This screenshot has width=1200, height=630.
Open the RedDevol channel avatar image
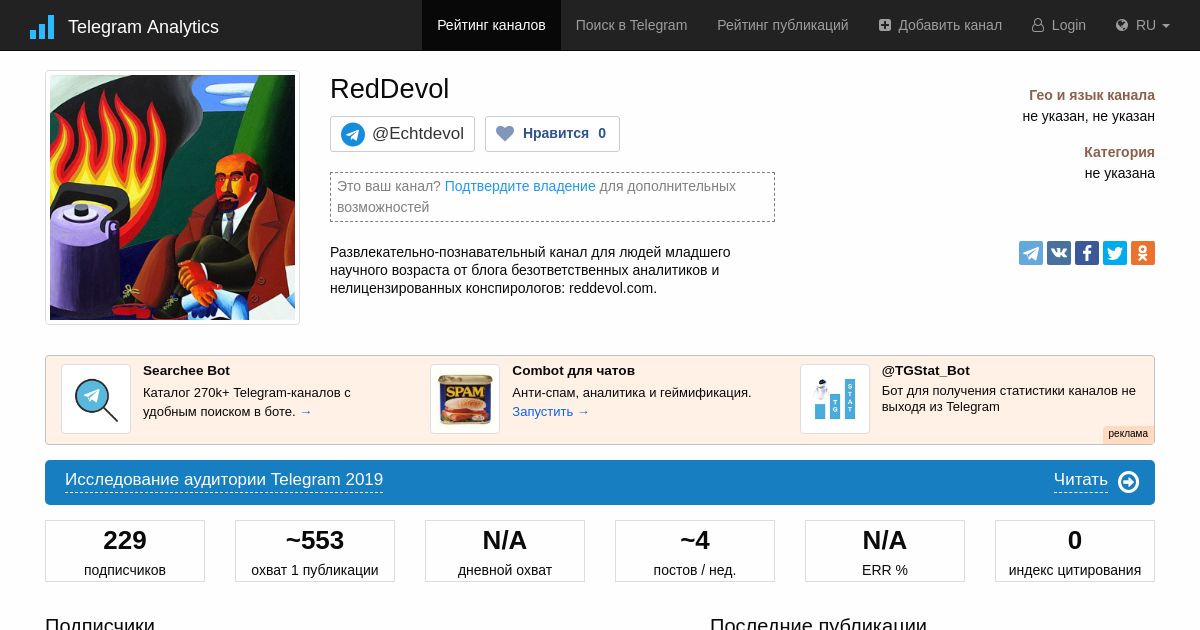(x=172, y=197)
